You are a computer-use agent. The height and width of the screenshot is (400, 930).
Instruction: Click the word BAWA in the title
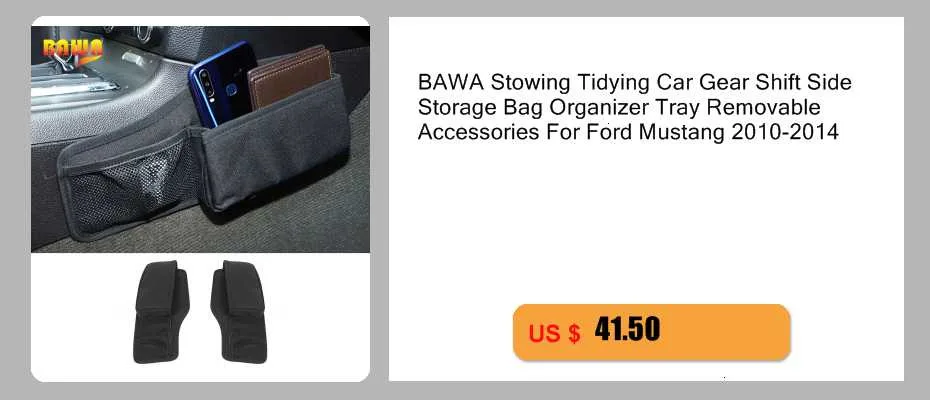click(451, 82)
